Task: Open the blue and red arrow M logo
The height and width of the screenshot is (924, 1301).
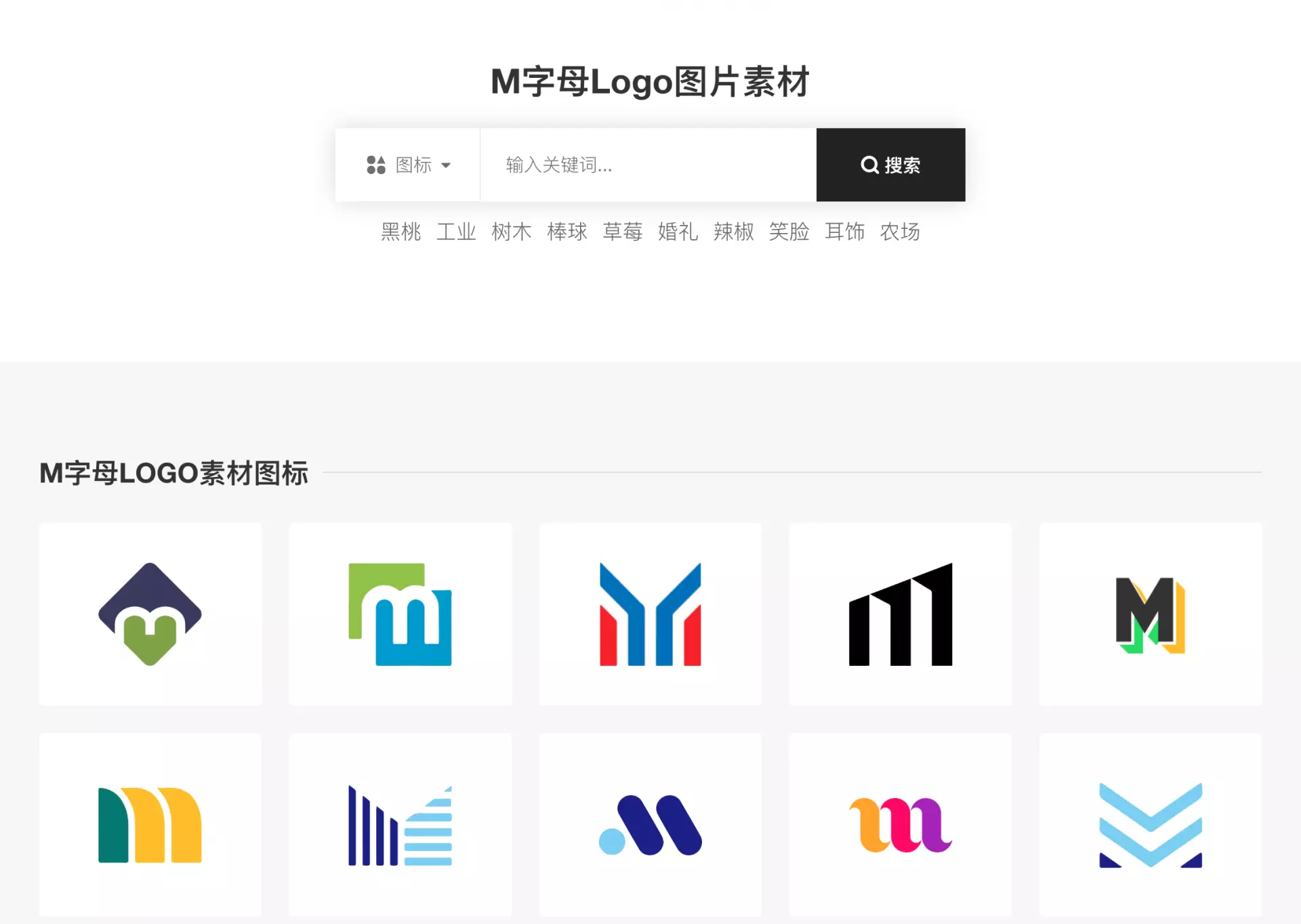Action: point(650,614)
